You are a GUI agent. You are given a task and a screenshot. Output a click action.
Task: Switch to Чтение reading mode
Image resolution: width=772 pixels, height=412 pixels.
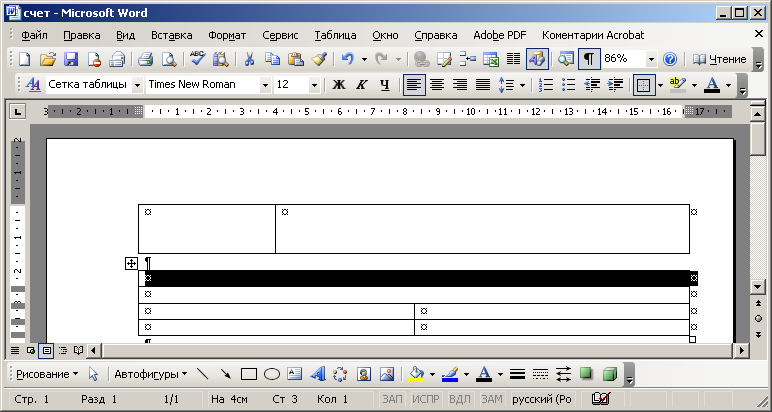coord(720,60)
